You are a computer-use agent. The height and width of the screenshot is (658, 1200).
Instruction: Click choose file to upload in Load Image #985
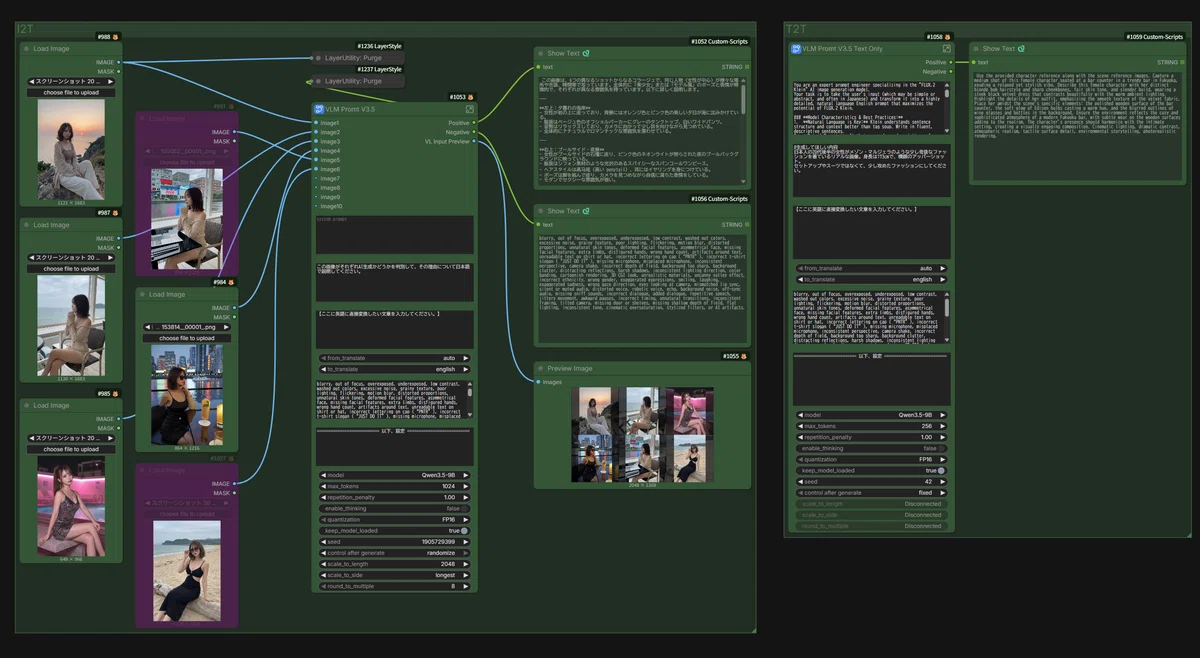(70, 449)
